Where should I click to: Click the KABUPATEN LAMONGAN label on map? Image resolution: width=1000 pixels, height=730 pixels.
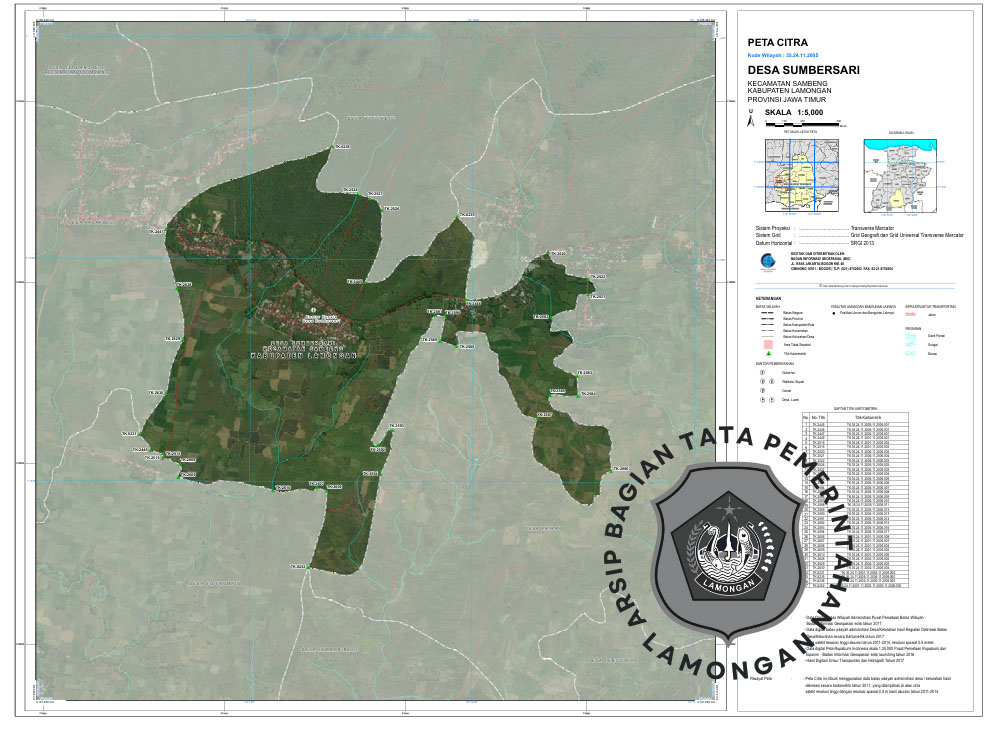coord(303,356)
